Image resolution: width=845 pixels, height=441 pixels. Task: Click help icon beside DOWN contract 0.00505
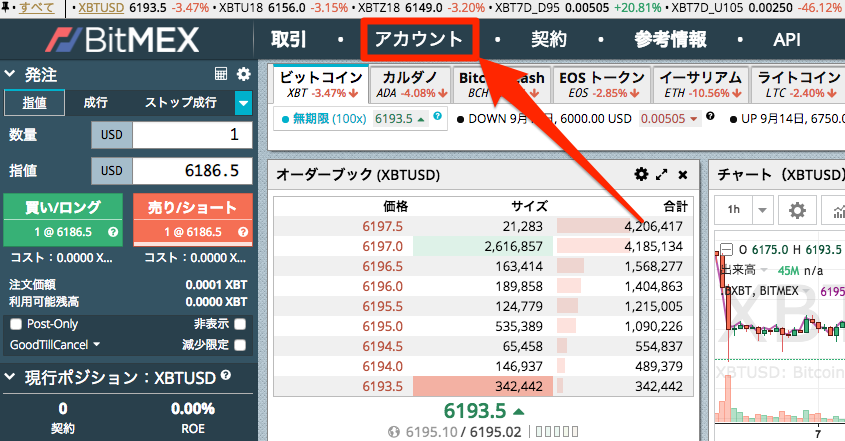(710, 115)
